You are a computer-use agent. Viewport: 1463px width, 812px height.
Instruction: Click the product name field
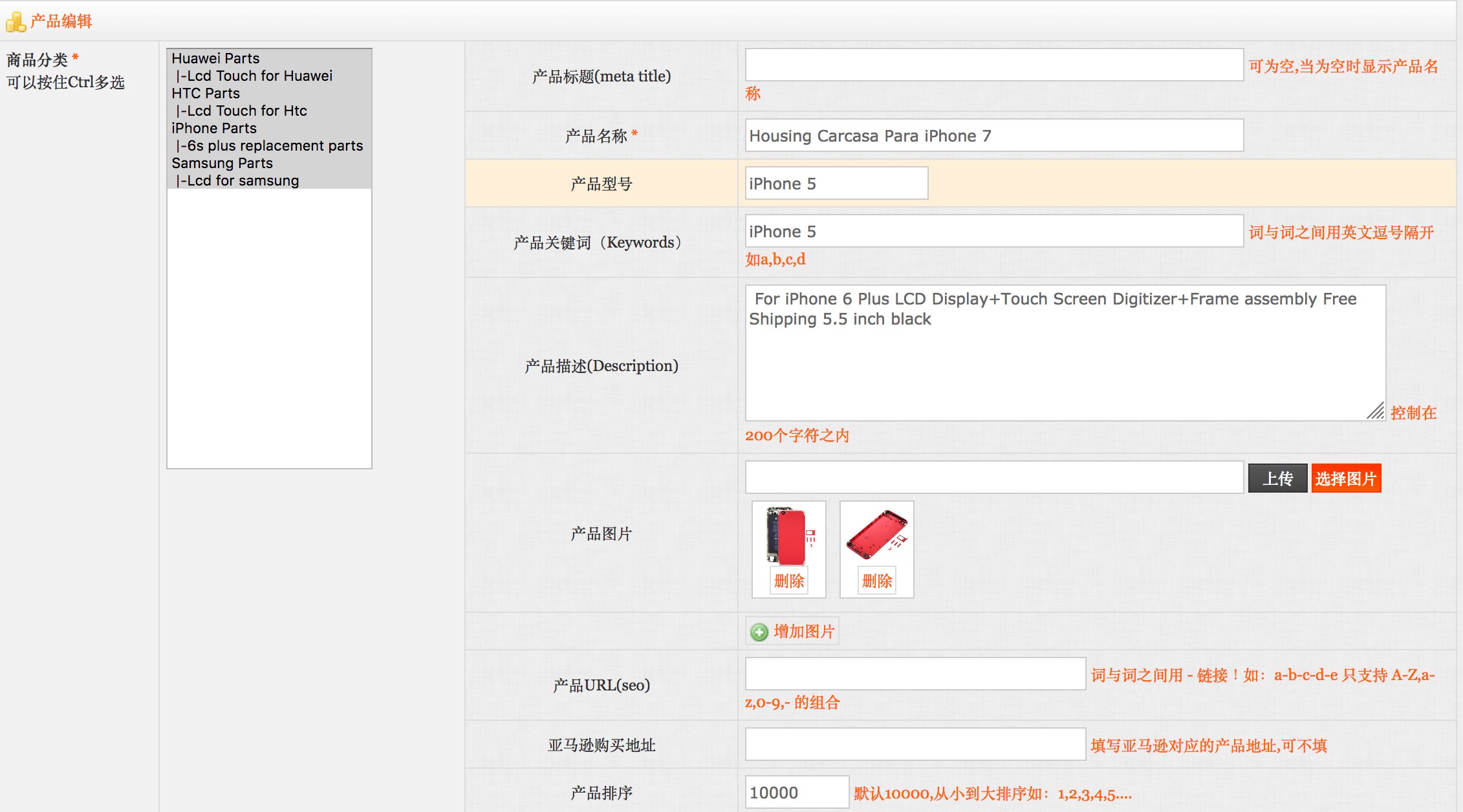(993, 136)
